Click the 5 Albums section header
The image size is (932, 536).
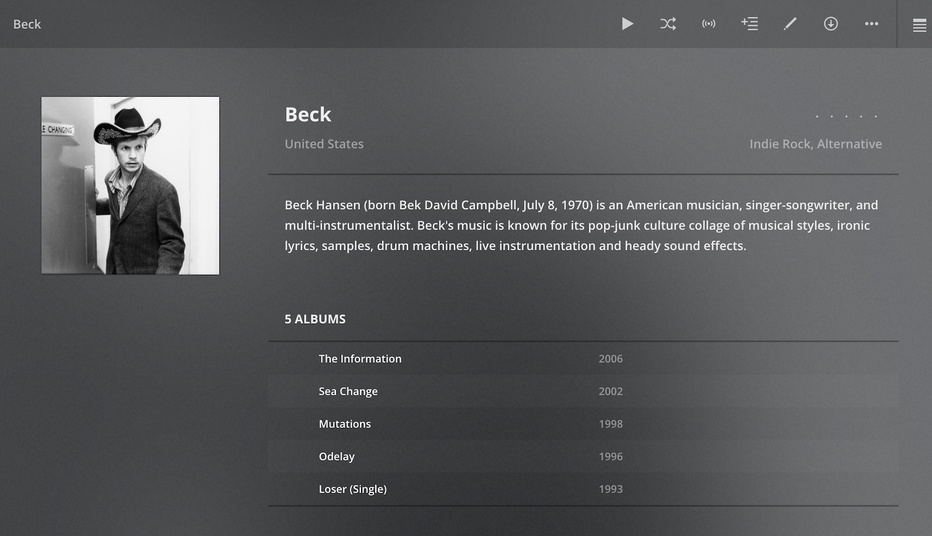click(315, 319)
